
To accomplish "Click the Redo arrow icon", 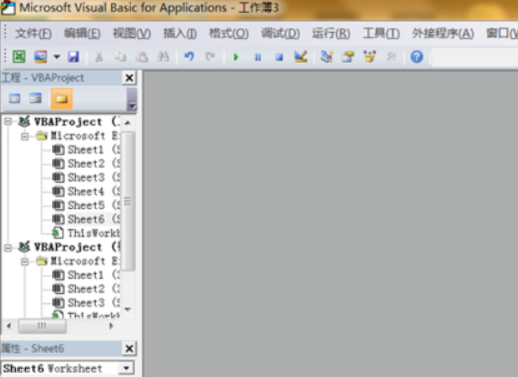I will [x=210, y=57].
